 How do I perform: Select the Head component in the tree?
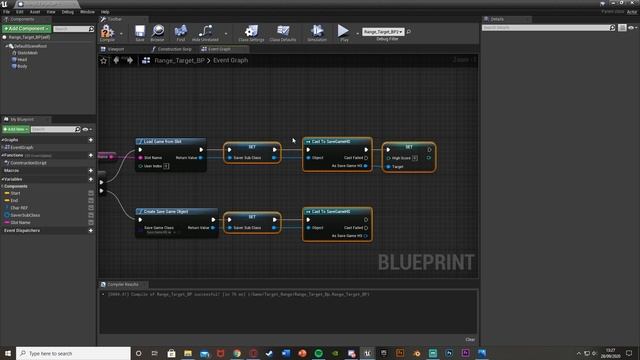point(22,60)
